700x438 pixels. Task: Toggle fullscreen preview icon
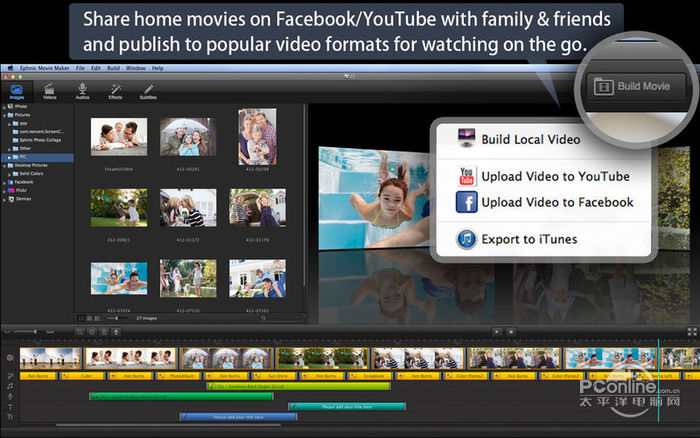pyautogui.click(x=692, y=332)
